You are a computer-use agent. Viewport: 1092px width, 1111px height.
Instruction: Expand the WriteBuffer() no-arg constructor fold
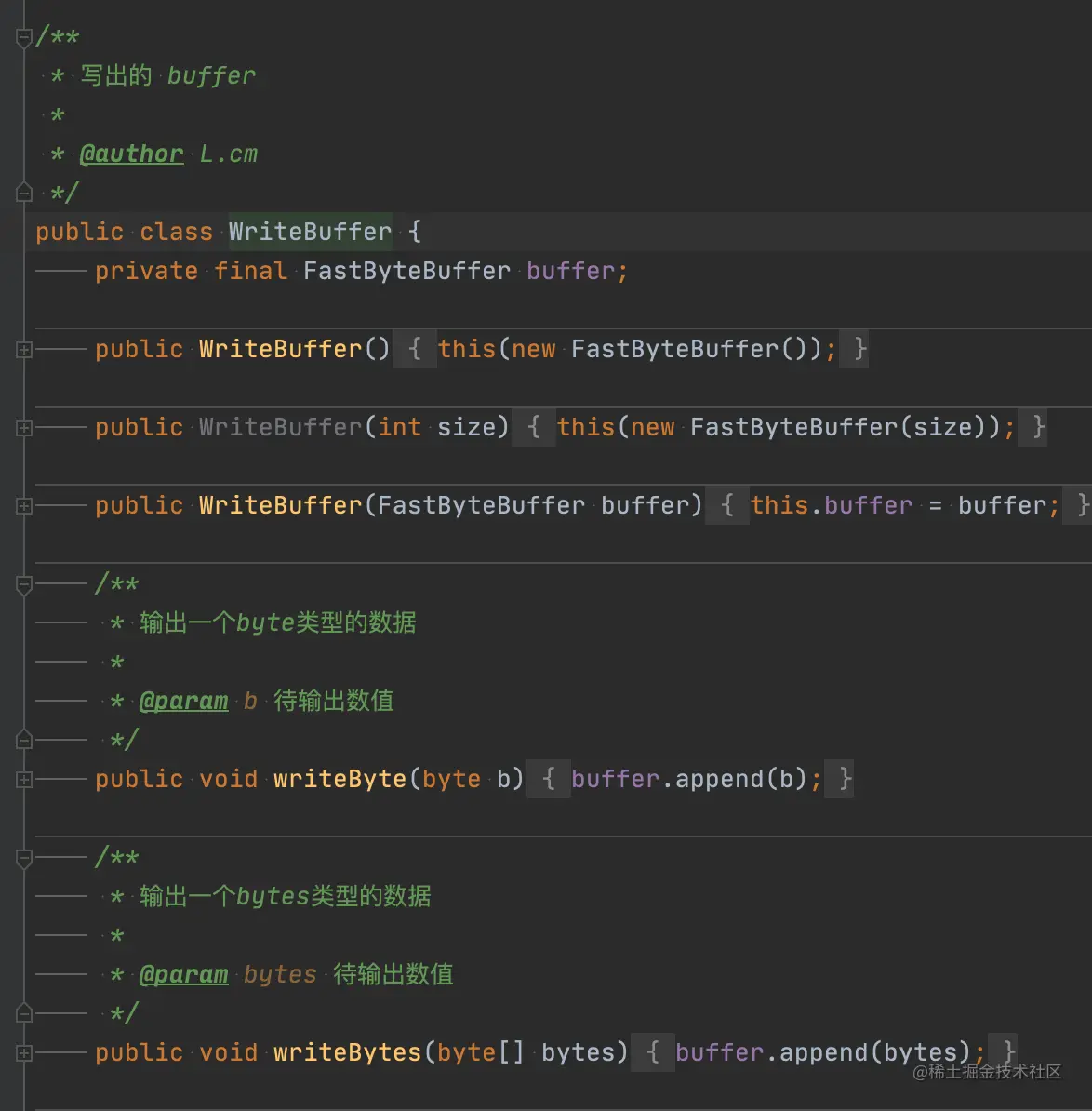coord(23,349)
